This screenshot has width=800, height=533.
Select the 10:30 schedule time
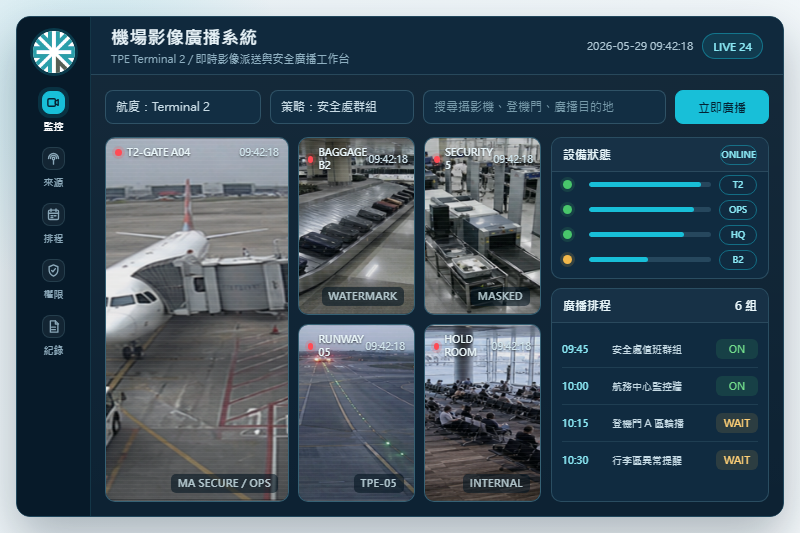[x=575, y=460]
